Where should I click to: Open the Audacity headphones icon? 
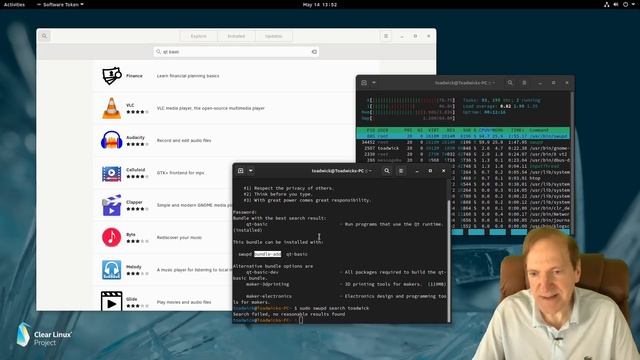click(x=111, y=140)
